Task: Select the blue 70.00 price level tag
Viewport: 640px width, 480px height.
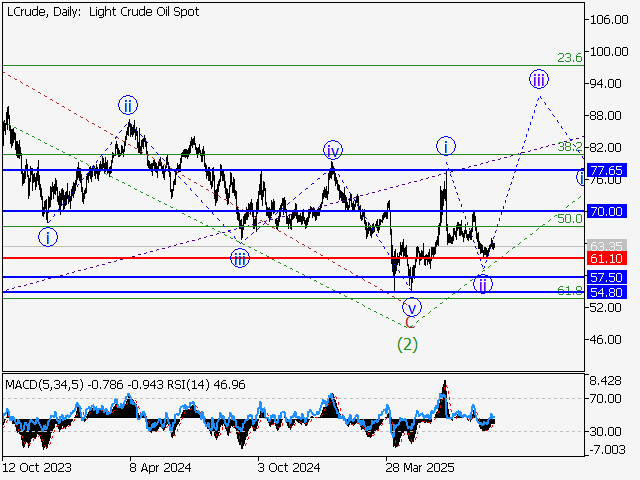Action: (607, 211)
